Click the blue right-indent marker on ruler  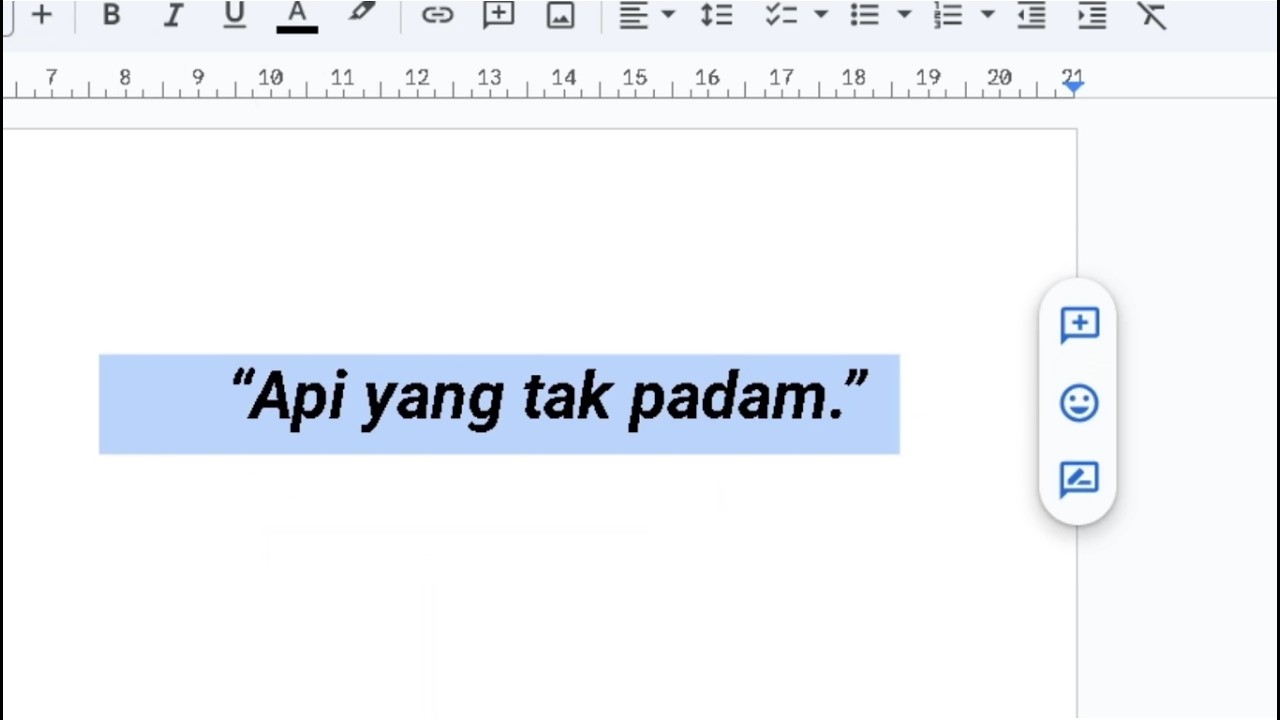click(1073, 87)
